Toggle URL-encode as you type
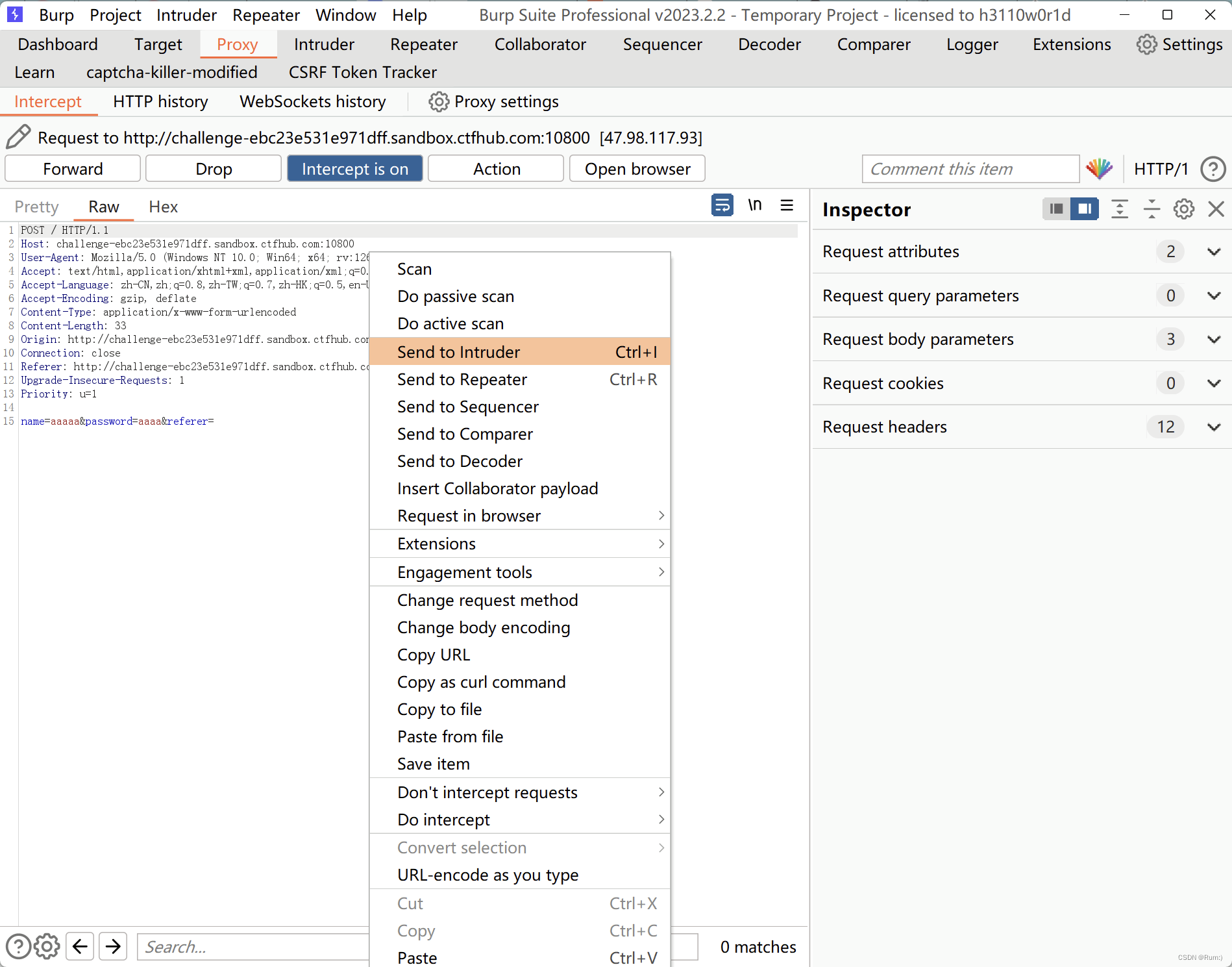1232x967 pixels. [x=520, y=875]
